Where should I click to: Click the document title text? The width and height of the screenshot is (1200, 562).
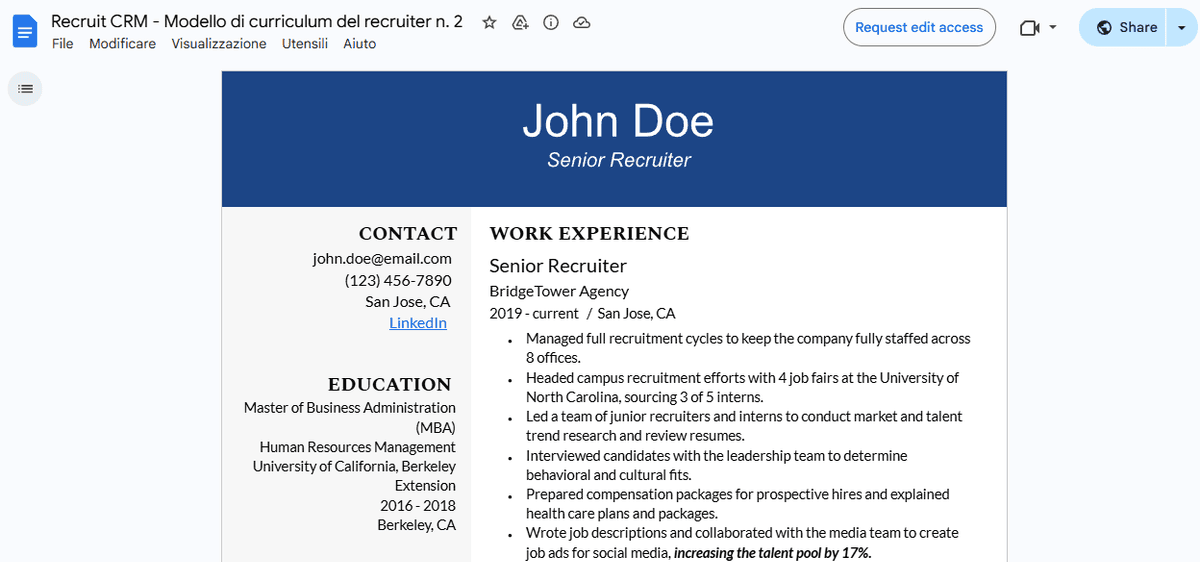pyautogui.click(x=256, y=21)
